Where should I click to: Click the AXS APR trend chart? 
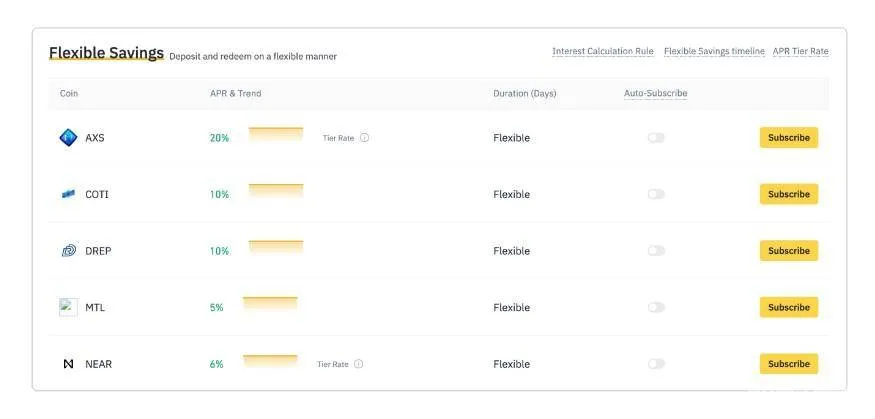point(276,134)
